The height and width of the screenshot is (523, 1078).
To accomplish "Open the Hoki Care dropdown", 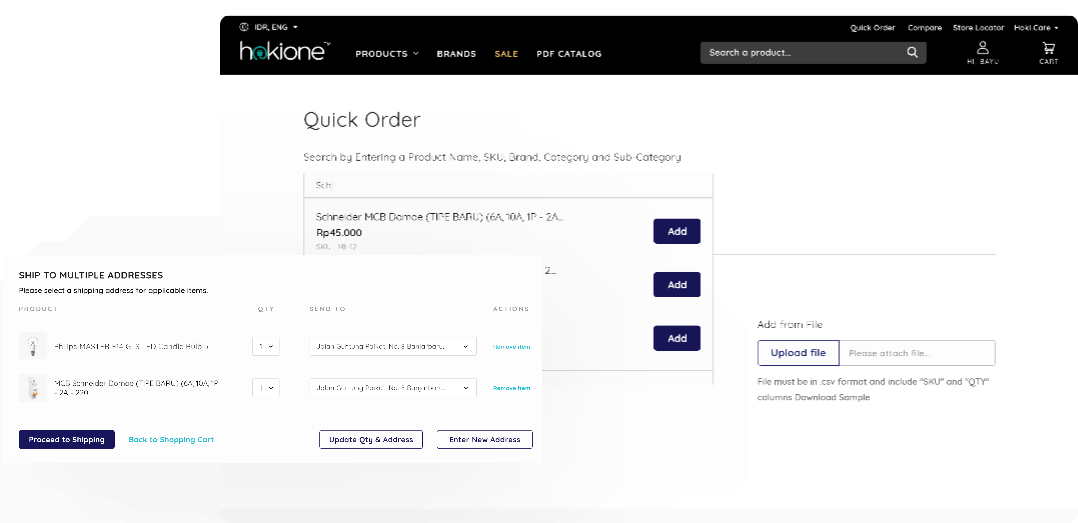I will 1035,28.
